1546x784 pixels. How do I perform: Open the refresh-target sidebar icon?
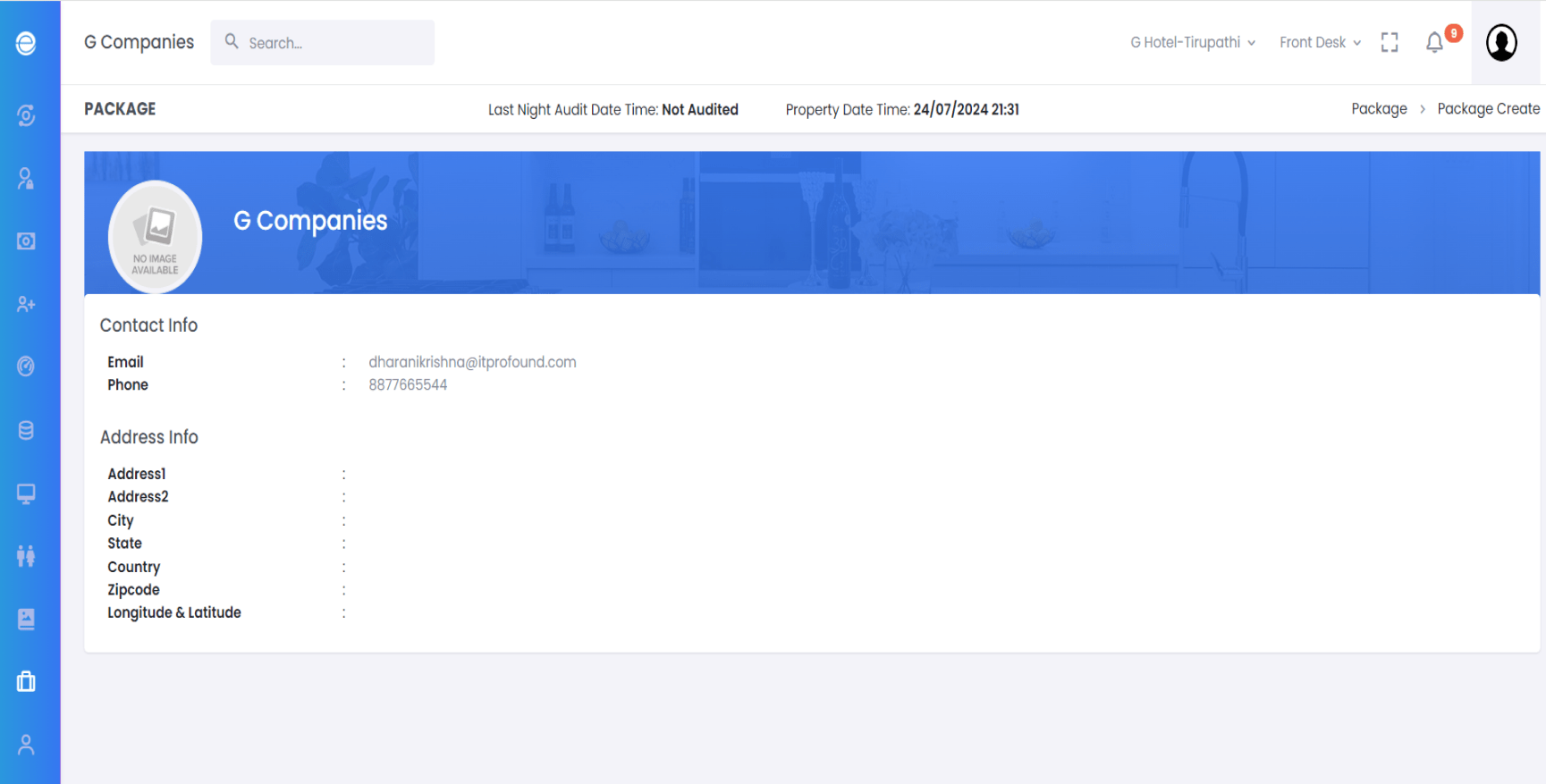[26, 115]
